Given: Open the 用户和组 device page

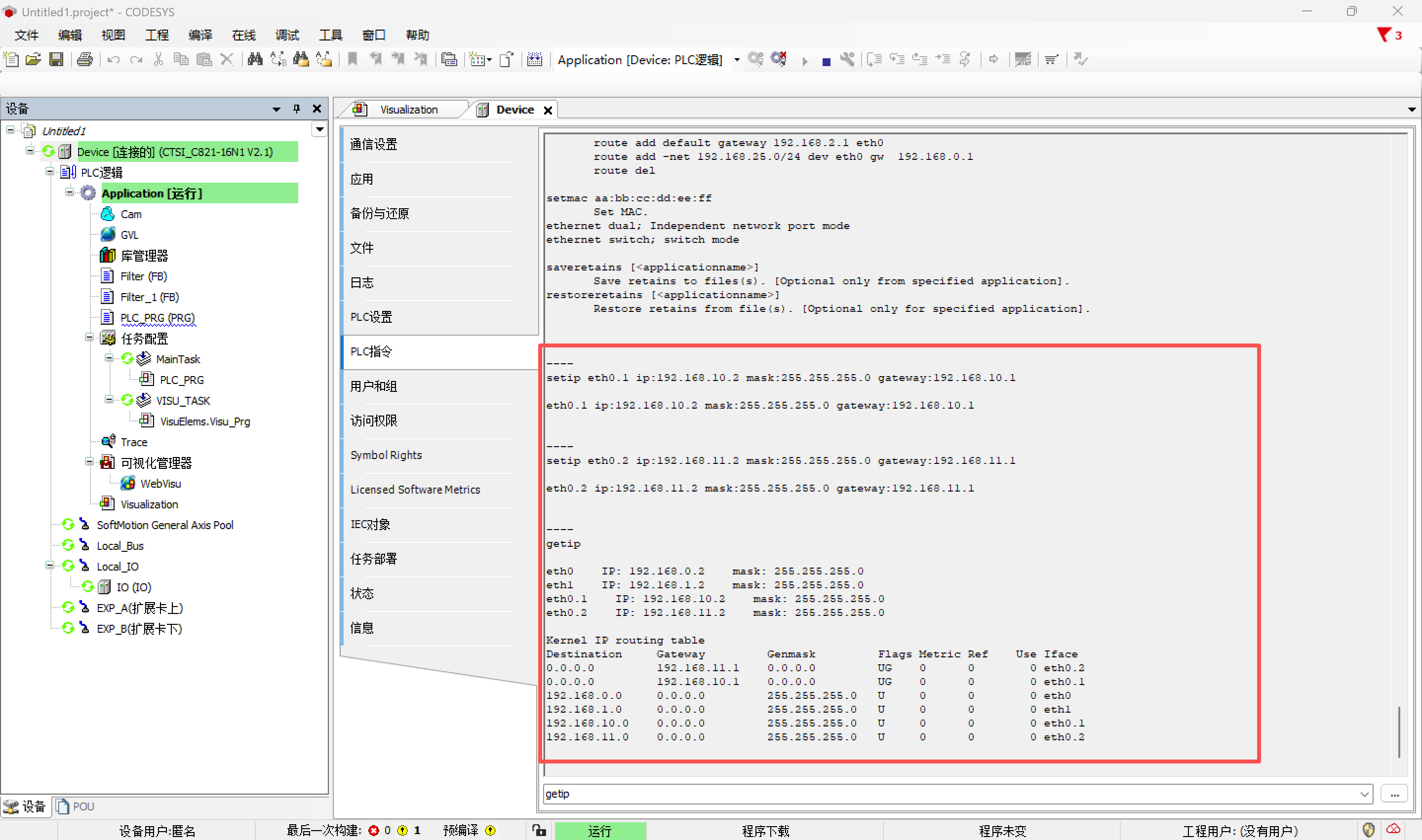Looking at the screenshot, I should pyautogui.click(x=373, y=386).
